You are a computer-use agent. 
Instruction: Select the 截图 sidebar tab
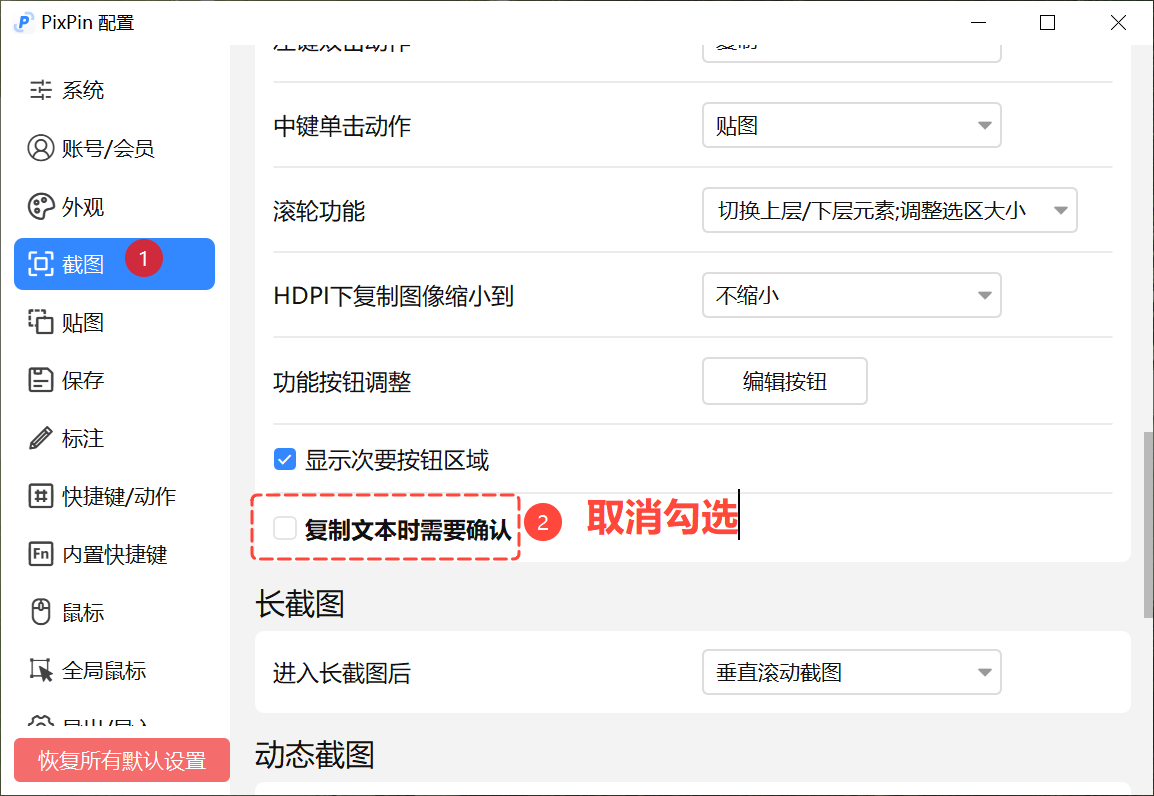click(x=114, y=264)
